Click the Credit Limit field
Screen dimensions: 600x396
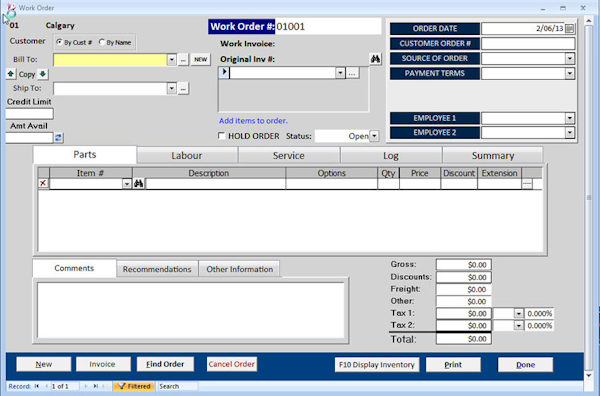[29, 114]
